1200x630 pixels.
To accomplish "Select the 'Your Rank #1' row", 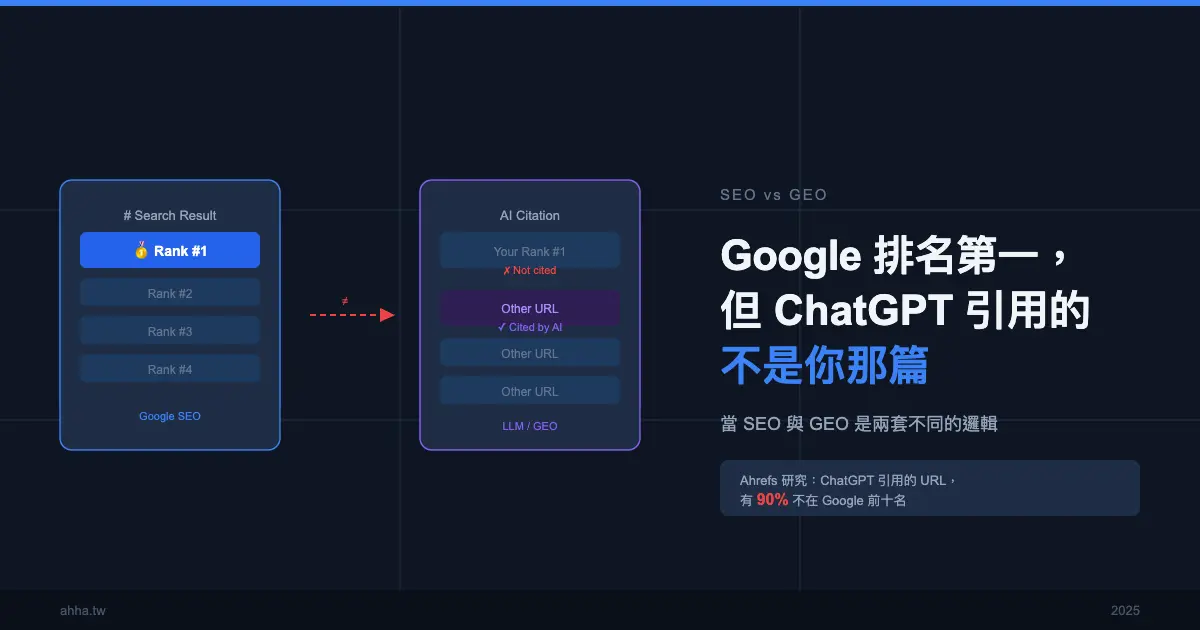I will (530, 250).
